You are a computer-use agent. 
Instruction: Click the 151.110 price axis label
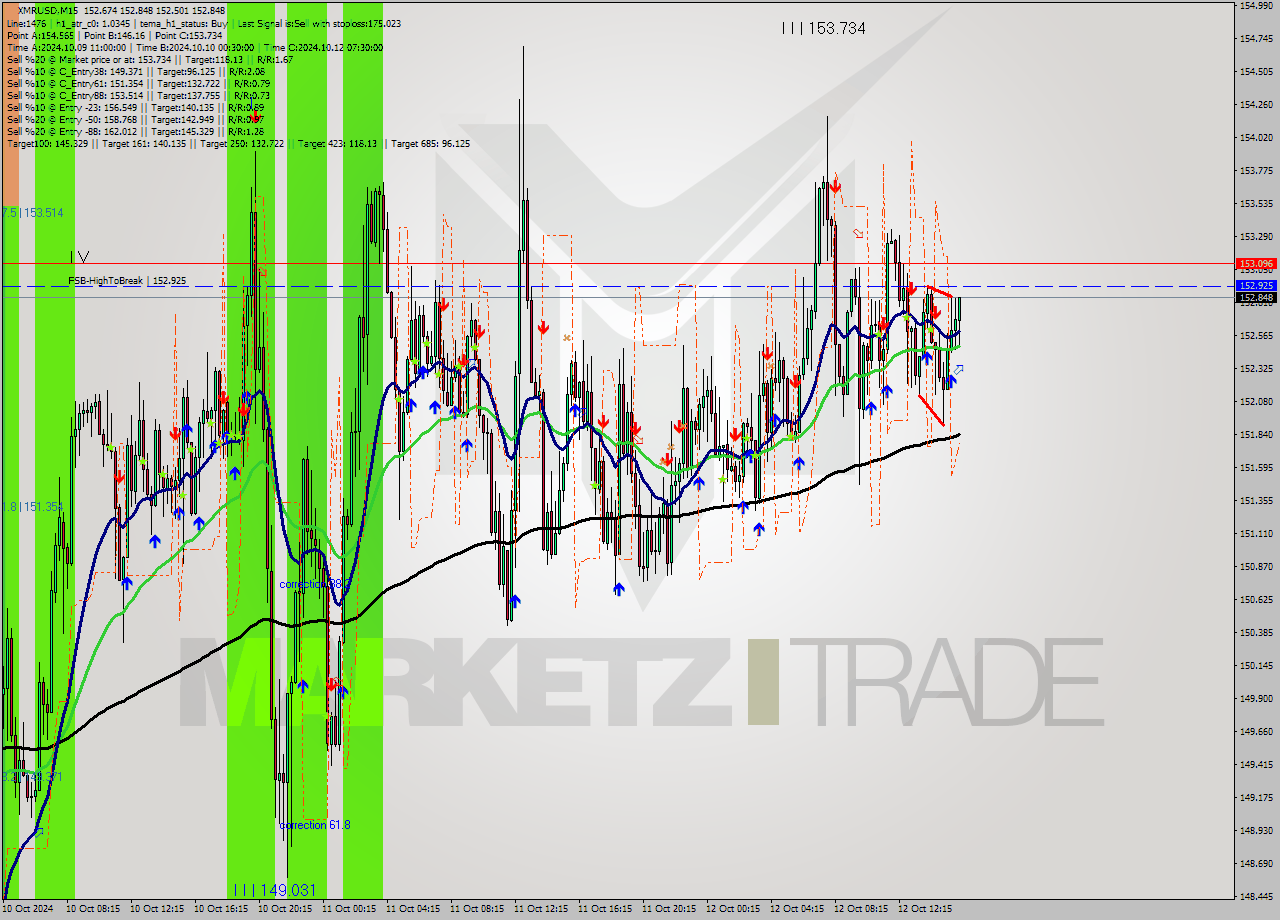click(x=1256, y=533)
